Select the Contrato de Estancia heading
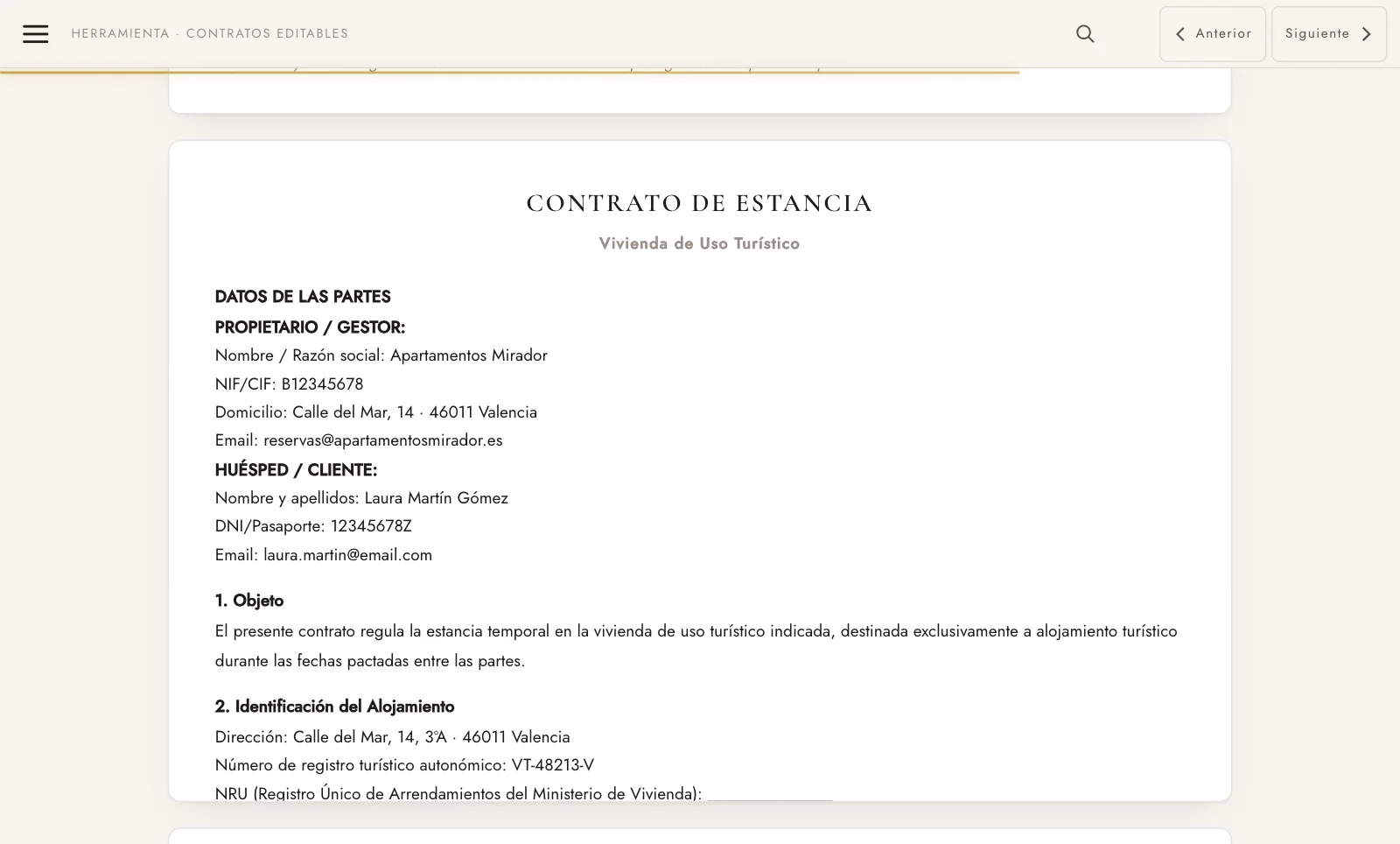This screenshot has height=844, width=1400. coord(699,203)
